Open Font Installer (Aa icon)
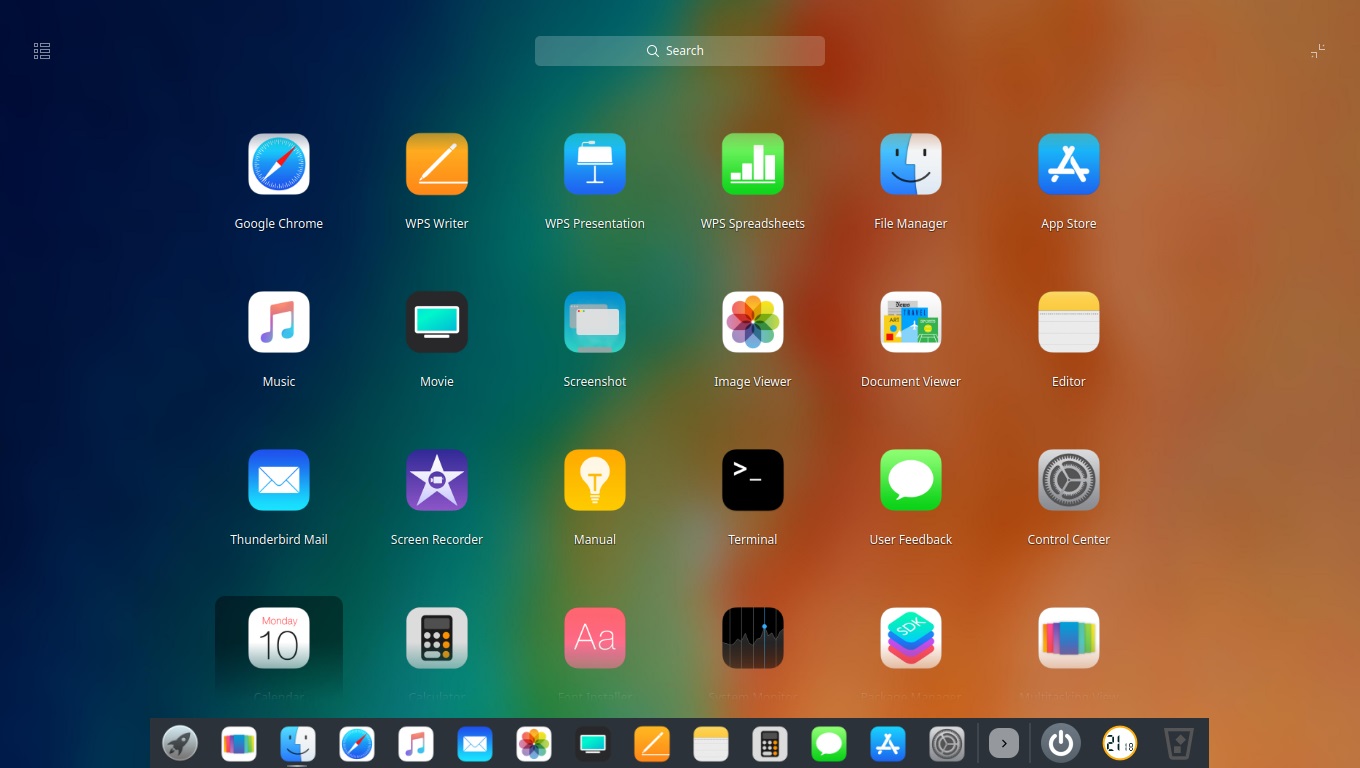 click(595, 638)
